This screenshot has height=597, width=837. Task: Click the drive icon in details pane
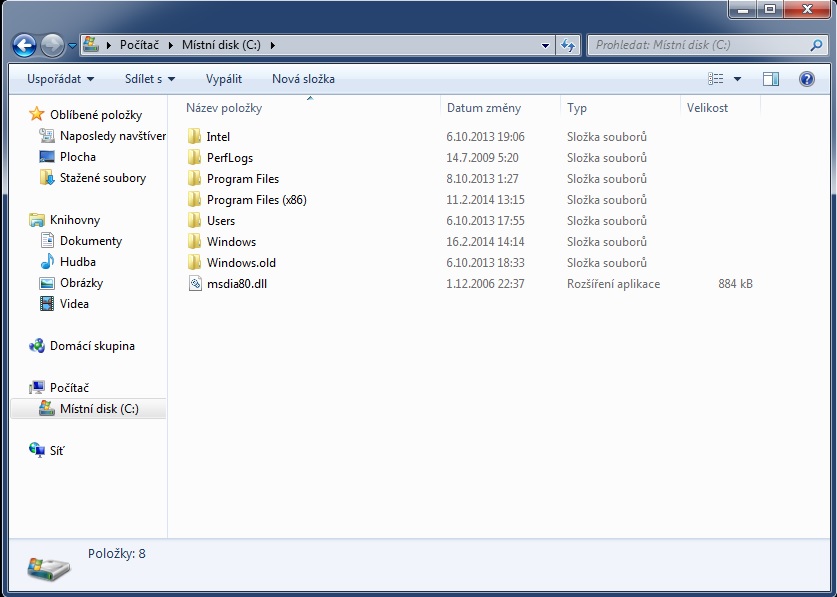tap(49, 569)
